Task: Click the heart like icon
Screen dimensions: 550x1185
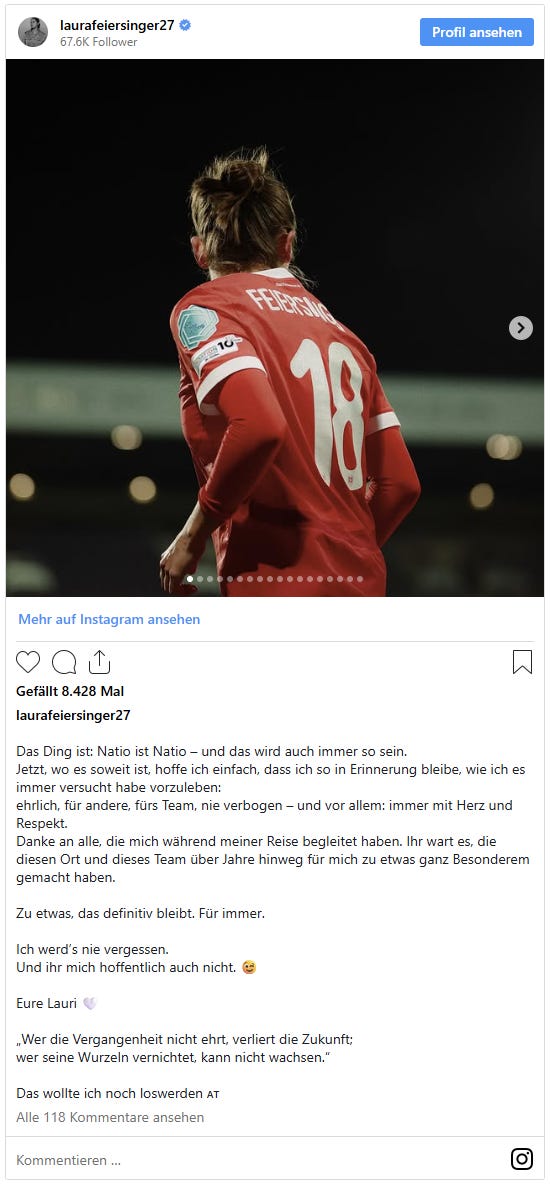Action: pos(28,662)
